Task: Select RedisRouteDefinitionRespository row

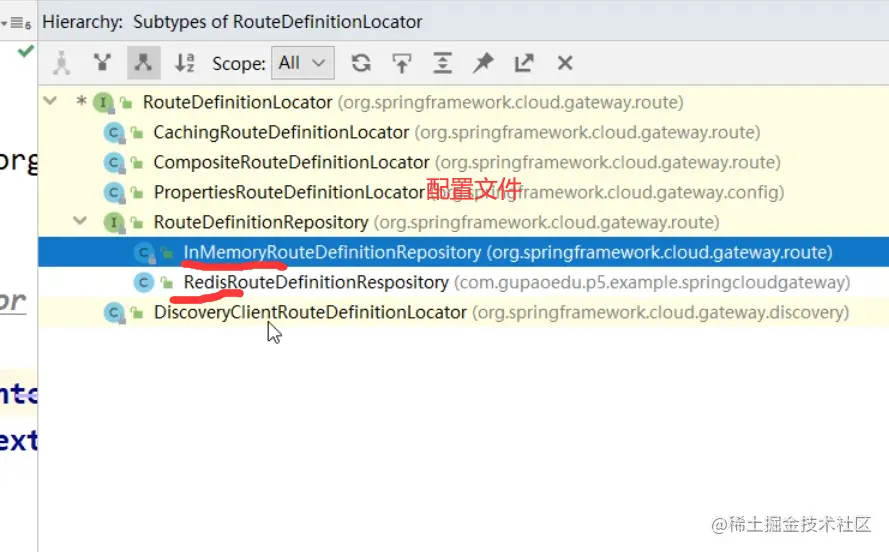Action: click(x=463, y=282)
